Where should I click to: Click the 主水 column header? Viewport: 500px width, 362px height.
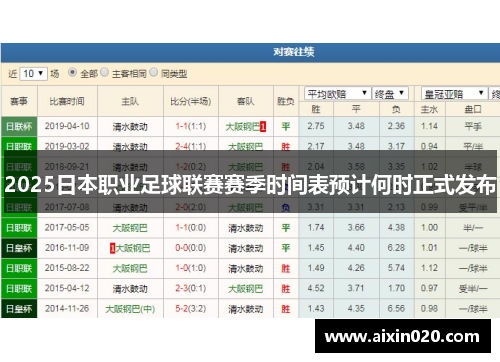coord(429,109)
